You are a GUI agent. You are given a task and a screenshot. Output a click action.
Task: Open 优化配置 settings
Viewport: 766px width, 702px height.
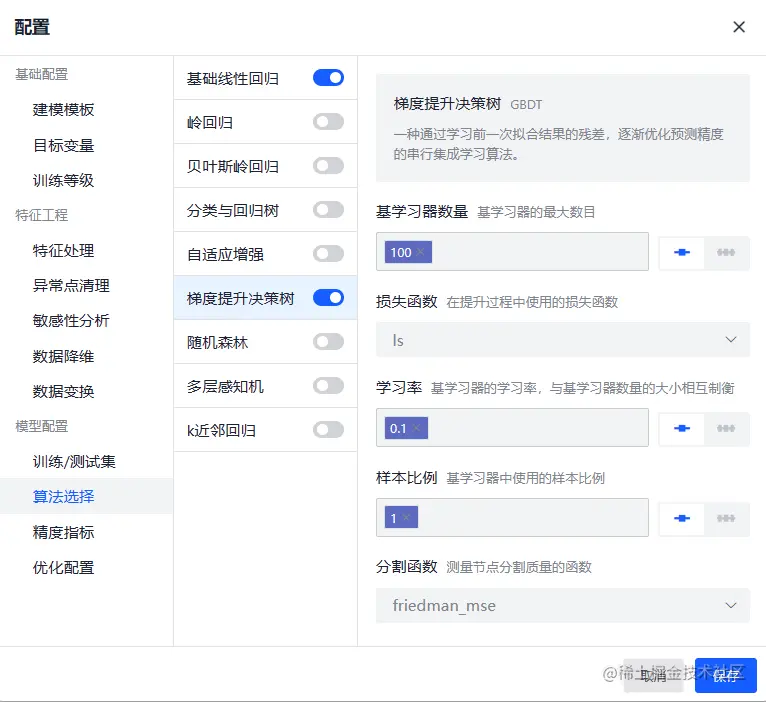pyautogui.click(x=64, y=567)
